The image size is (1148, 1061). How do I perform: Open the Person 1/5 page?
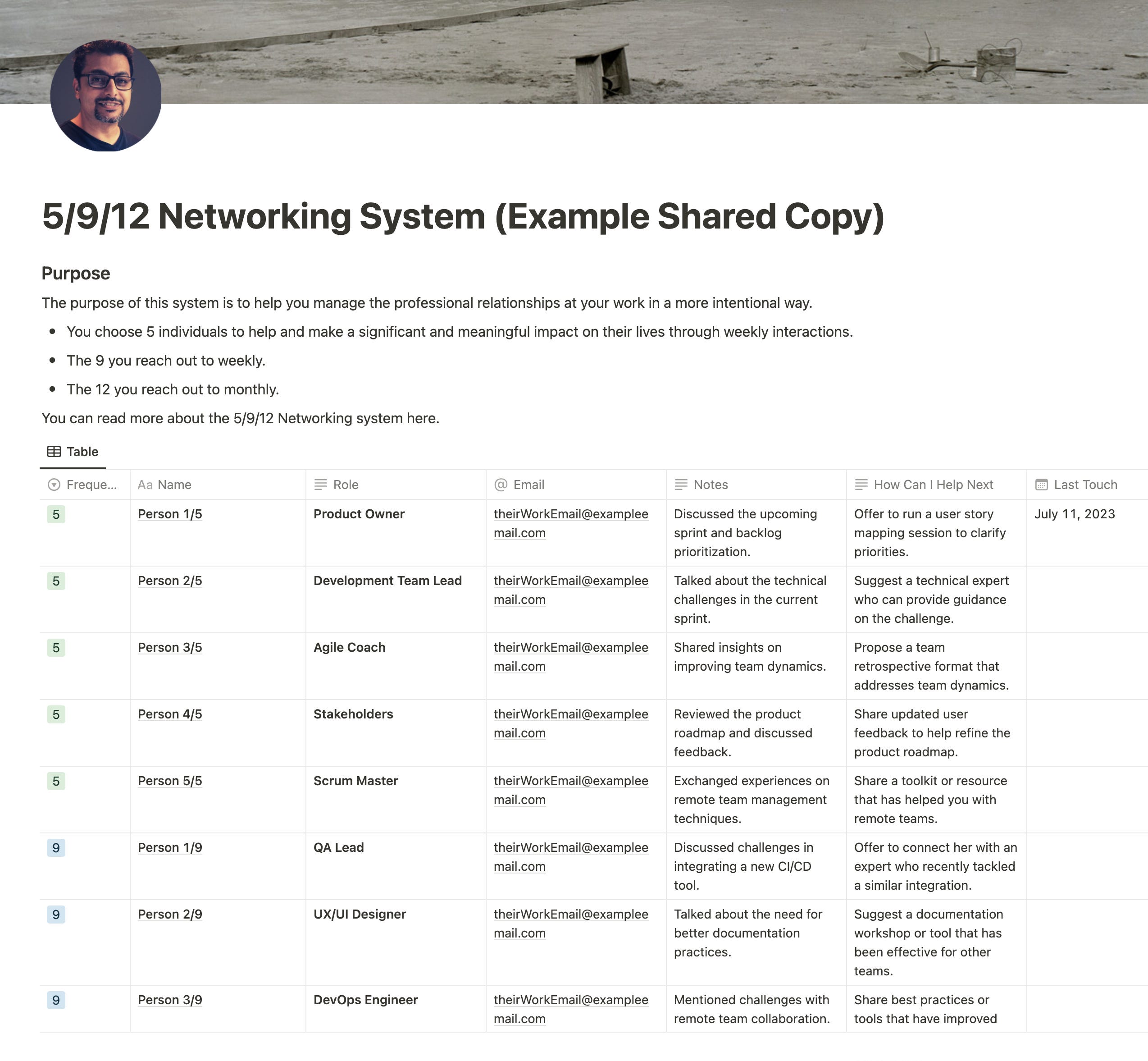(169, 514)
